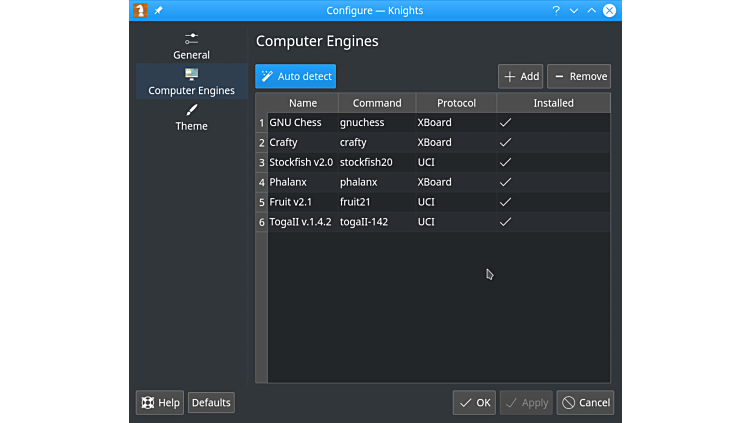Viewport: 752px width, 423px height.
Task: Select the Computer Engines sidebar icon
Action: [191, 74]
